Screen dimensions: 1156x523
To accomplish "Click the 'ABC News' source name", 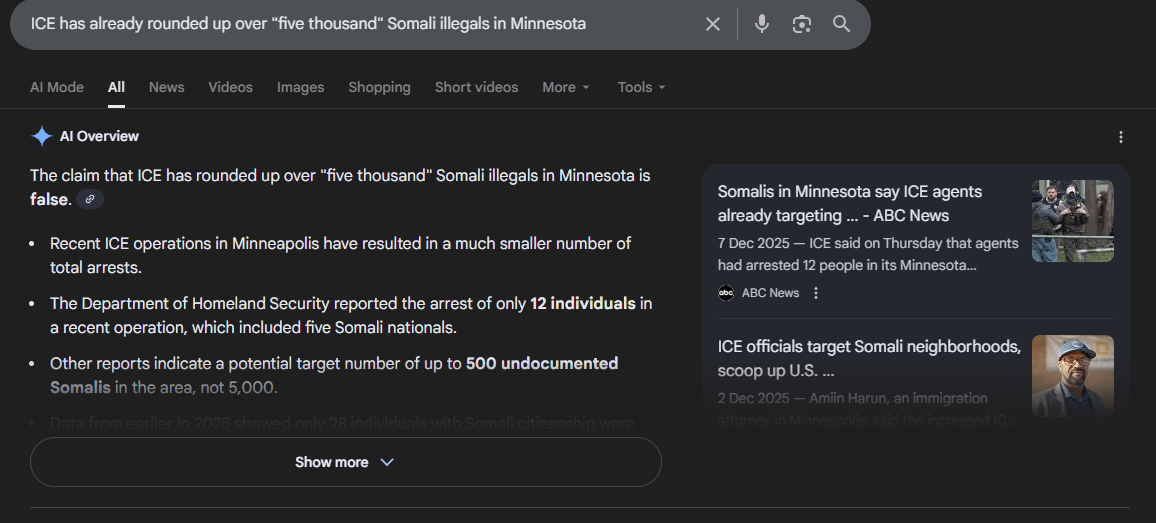I will tap(770, 293).
